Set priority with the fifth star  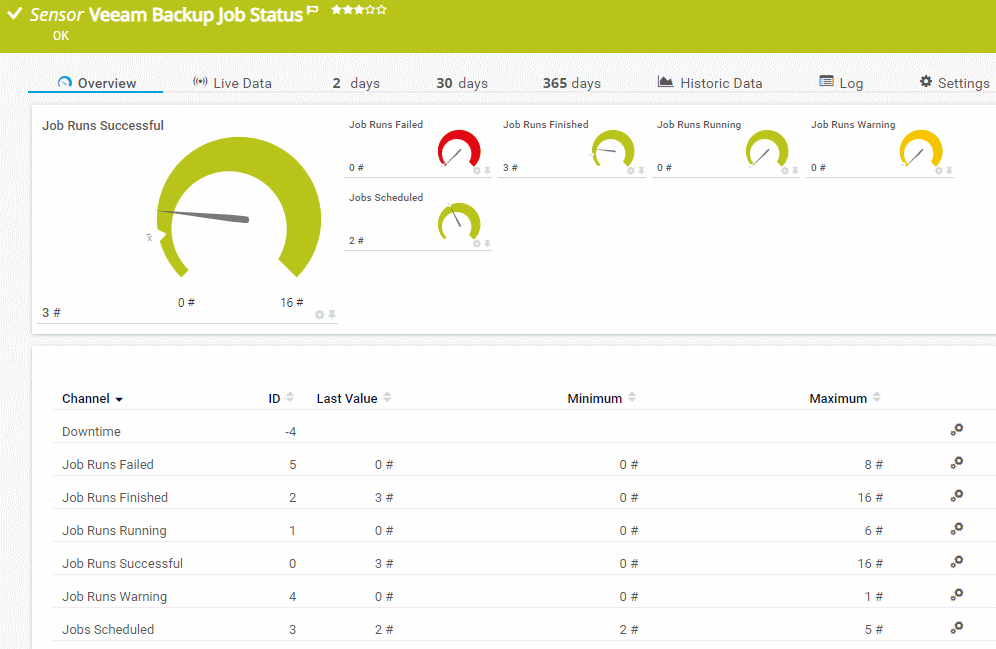click(x=381, y=10)
